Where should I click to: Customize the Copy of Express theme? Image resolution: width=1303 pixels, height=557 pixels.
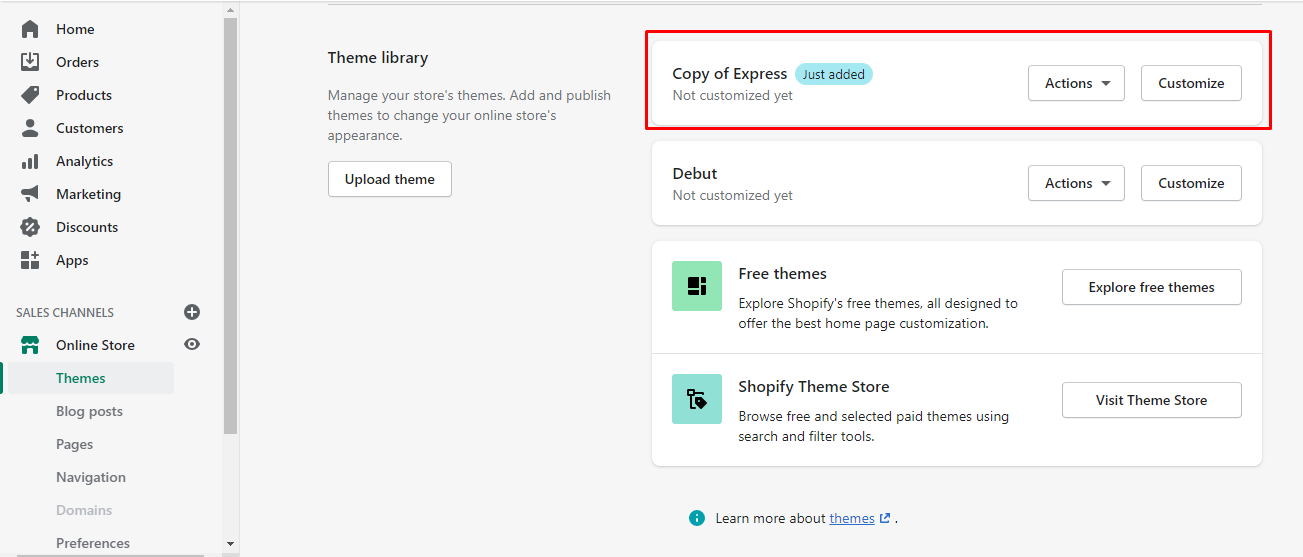point(1191,83)
